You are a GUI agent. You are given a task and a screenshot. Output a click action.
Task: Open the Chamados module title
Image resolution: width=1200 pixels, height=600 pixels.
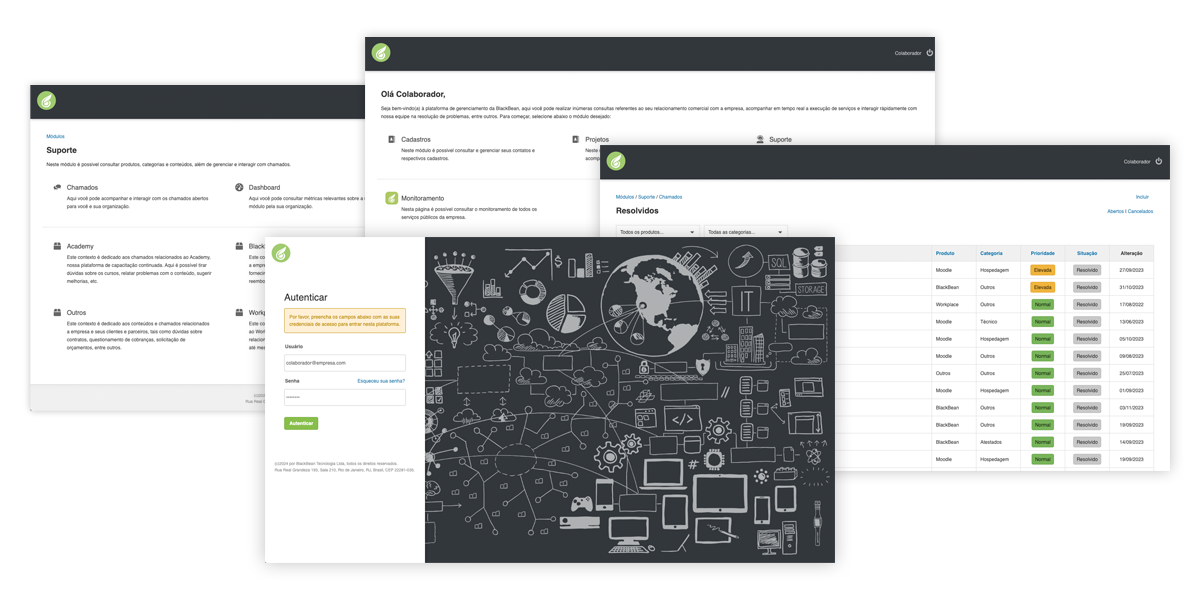coord(82,188)
